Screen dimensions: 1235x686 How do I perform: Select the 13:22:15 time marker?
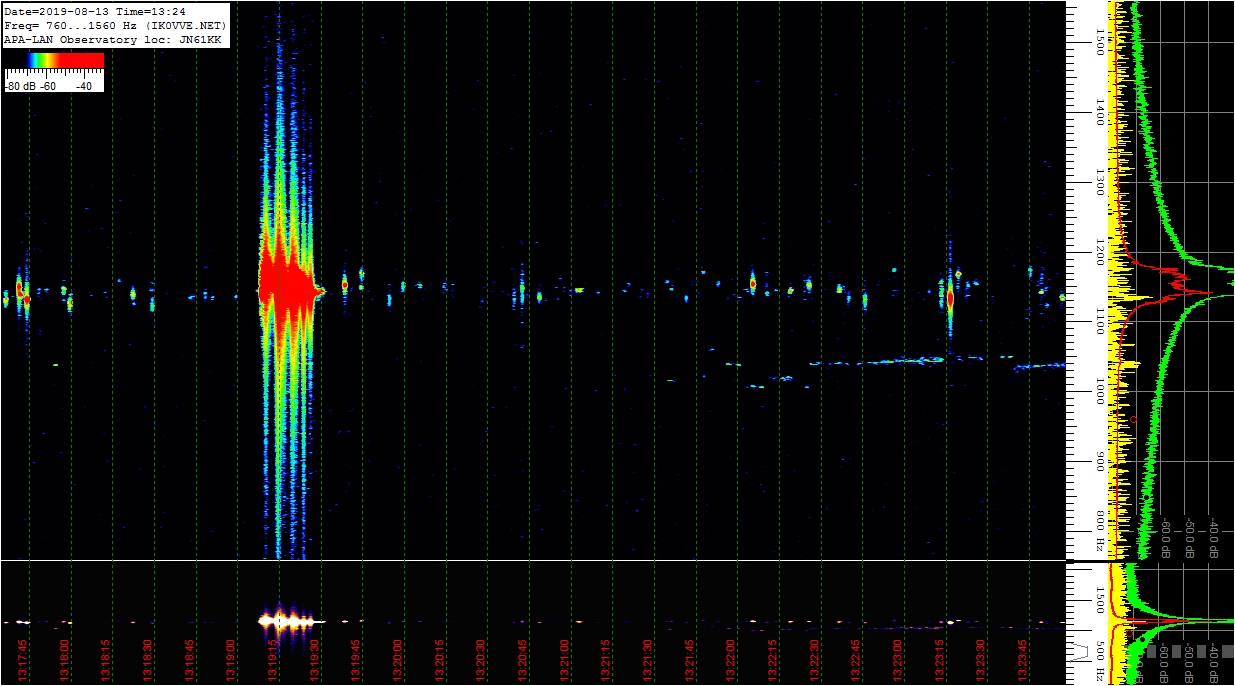(x=772, y=662)
